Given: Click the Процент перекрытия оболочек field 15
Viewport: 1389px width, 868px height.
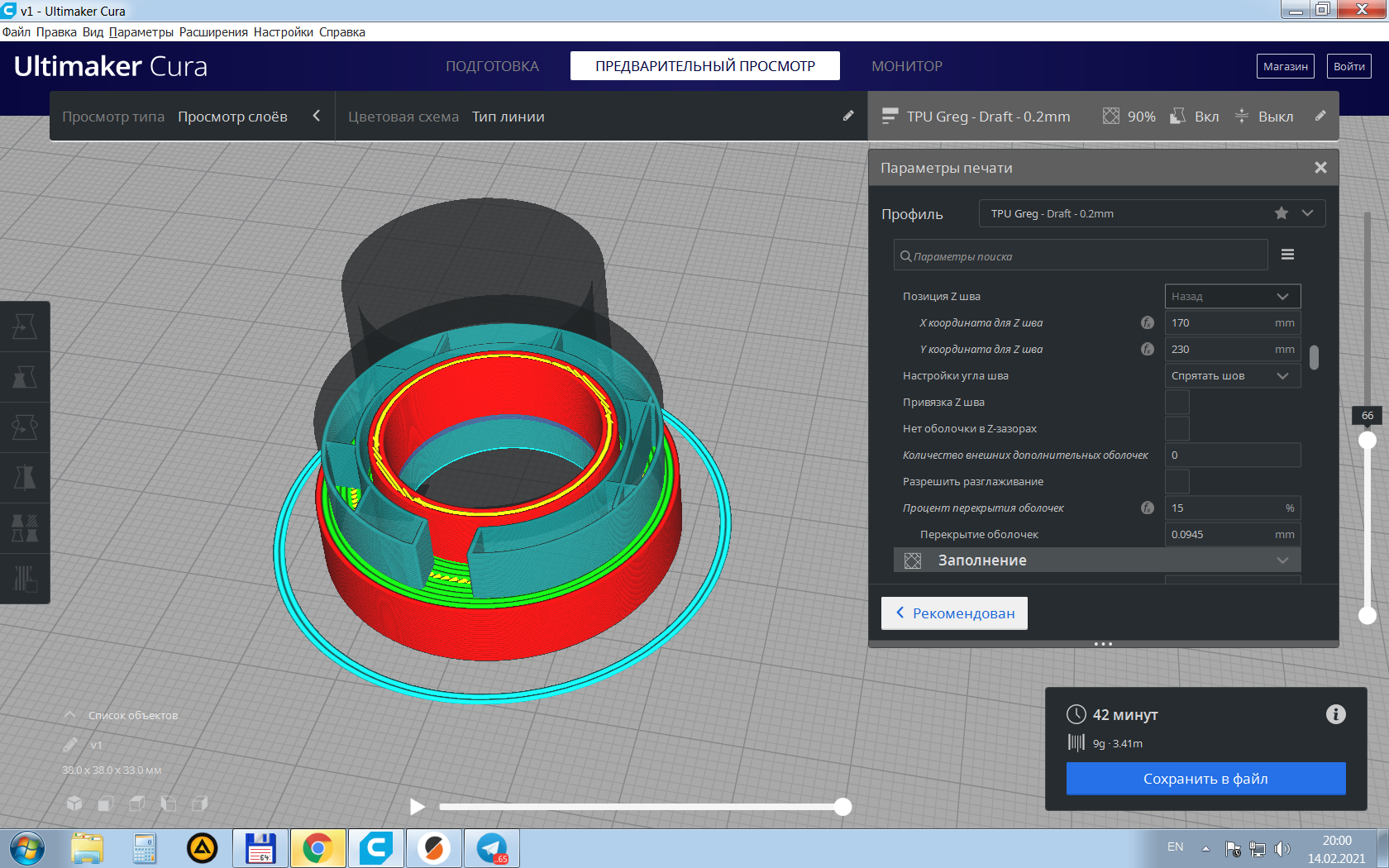Looking at the screenshot, I should pos(1233,508).
